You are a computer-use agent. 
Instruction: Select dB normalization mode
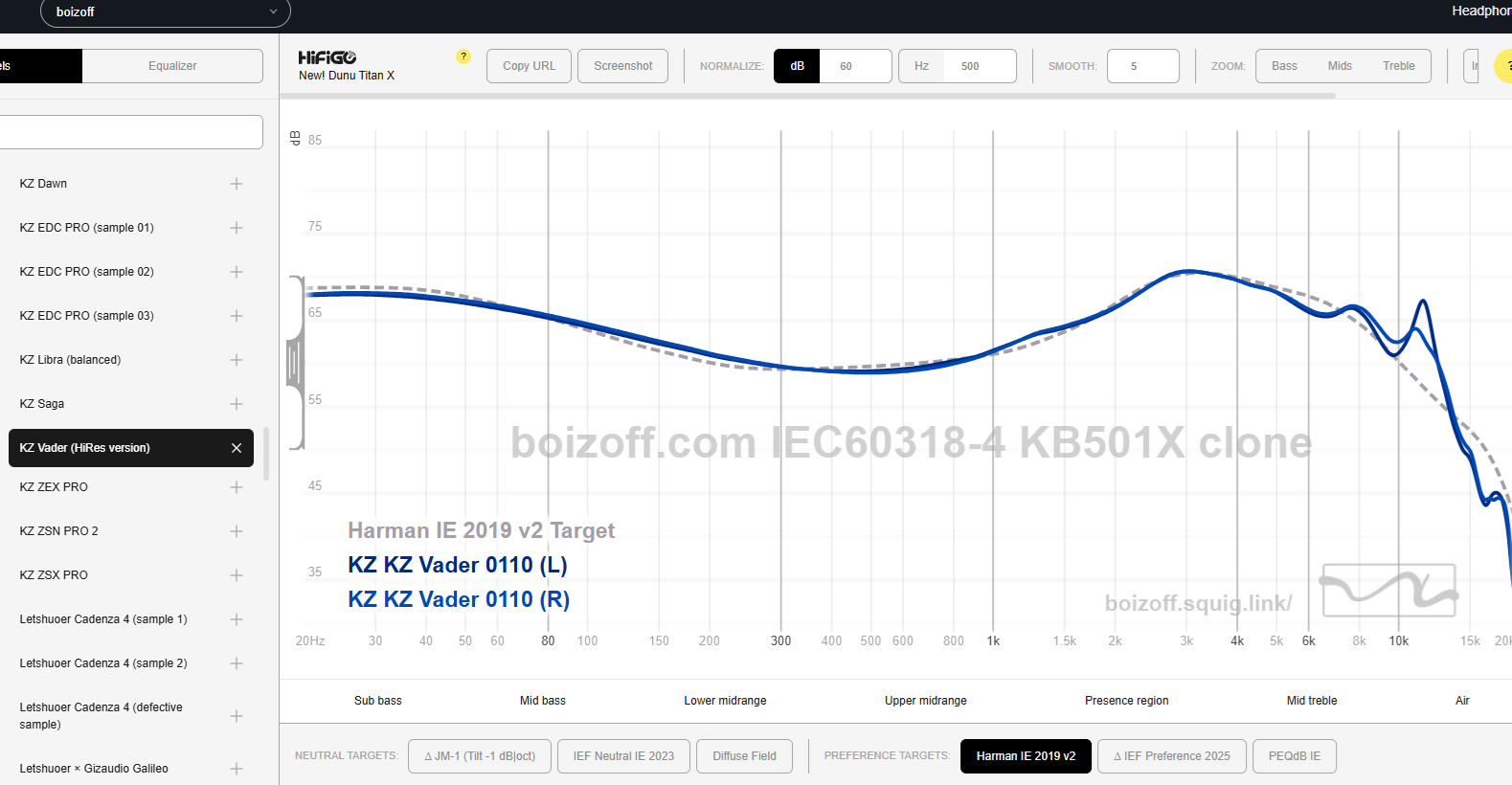(x=797, y=66)
